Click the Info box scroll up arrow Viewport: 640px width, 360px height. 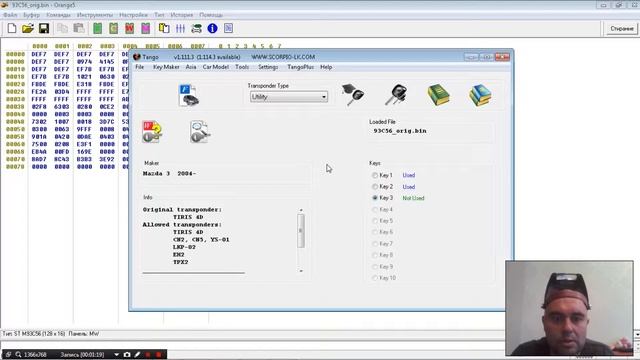point(301,210)
